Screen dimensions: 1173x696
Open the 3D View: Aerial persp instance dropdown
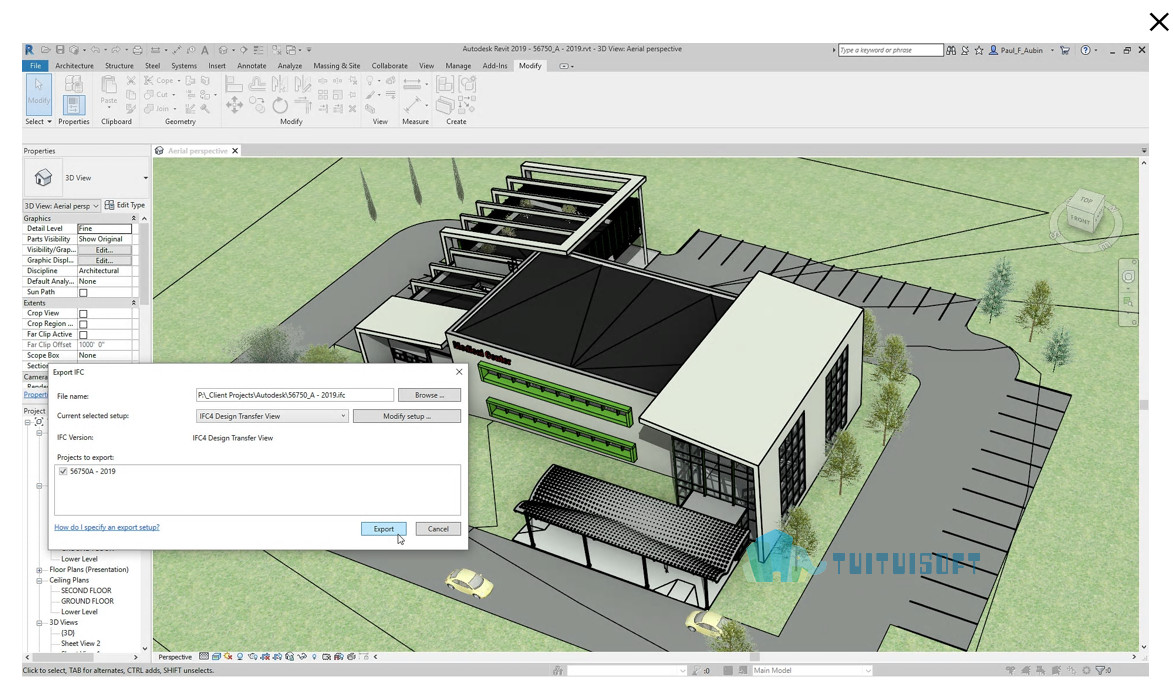(x=61, y=206)
